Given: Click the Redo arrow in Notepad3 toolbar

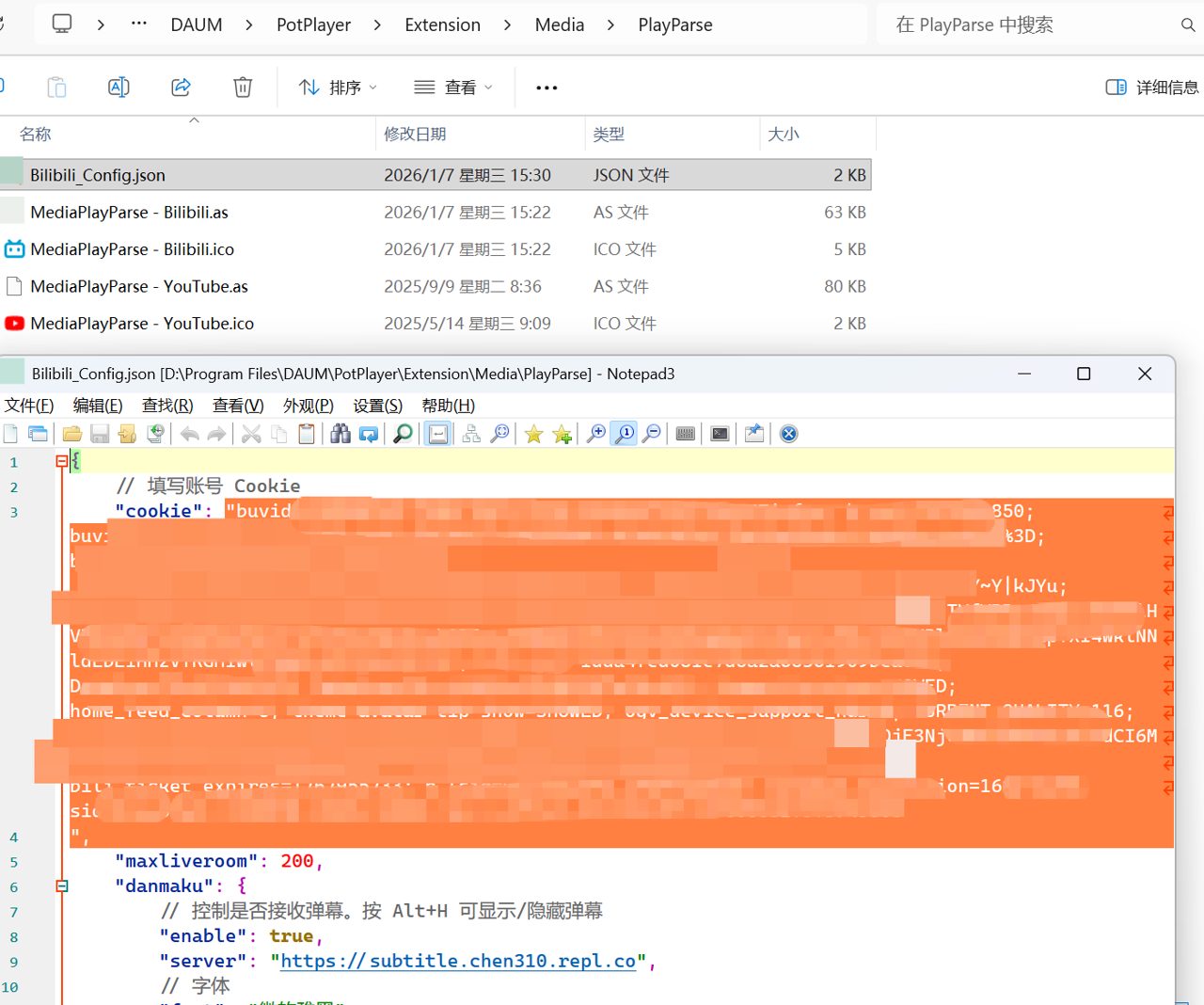Looking at the screenshot, I should pos(217,434).
